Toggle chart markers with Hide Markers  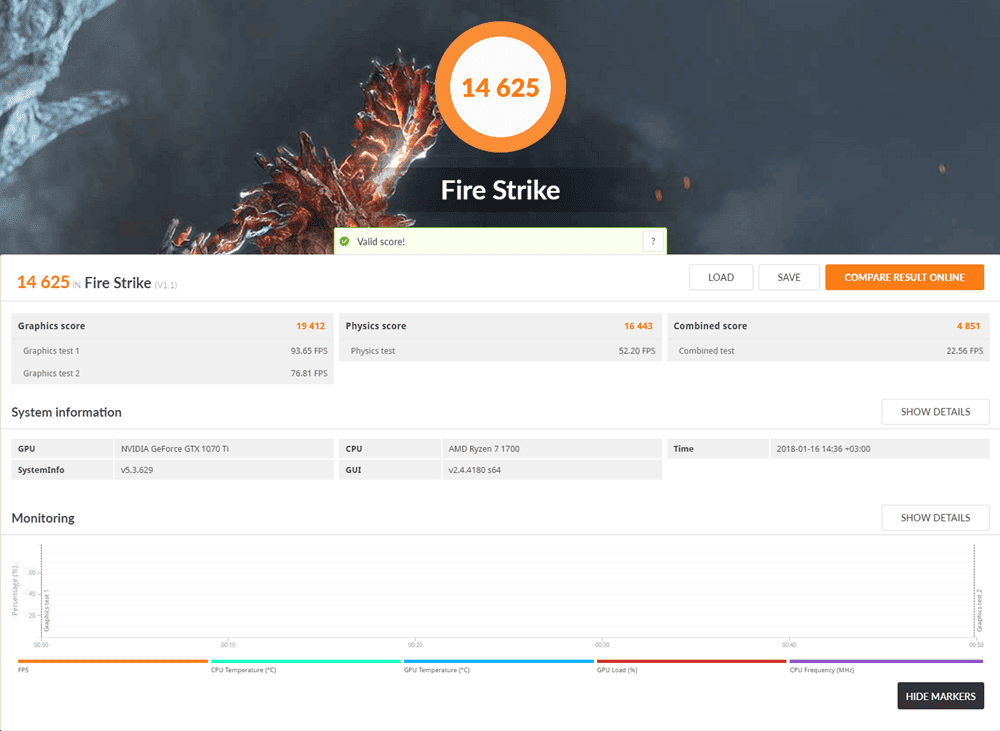click(940, 696)
